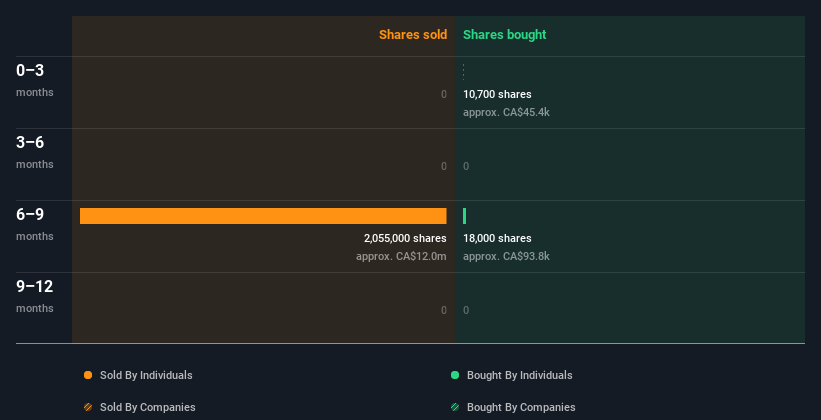Click the orange 6–9 months shares sold bar

(x=263, y=216)
